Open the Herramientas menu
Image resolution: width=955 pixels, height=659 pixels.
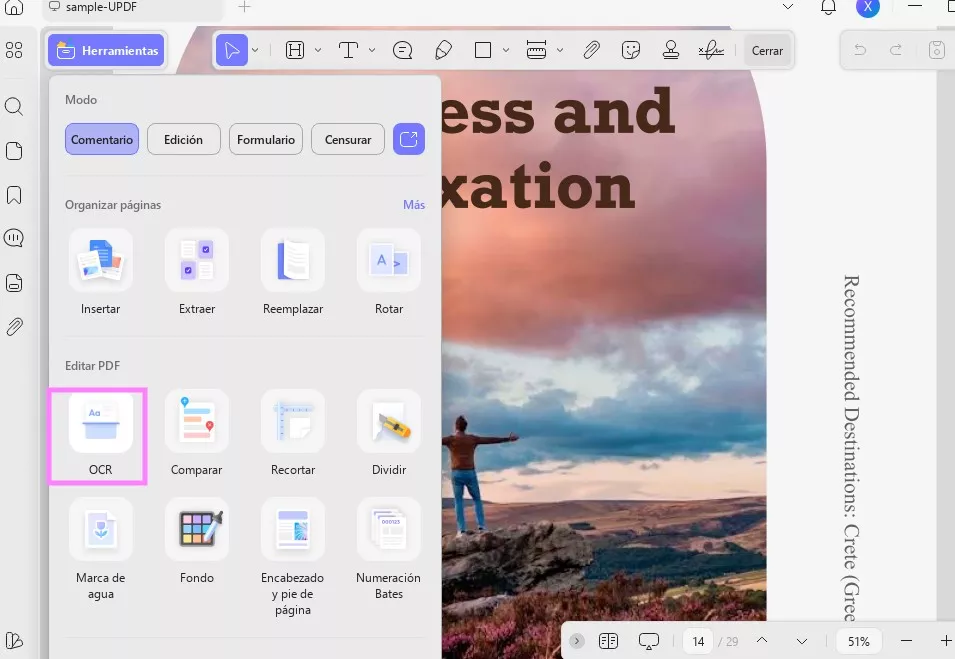pyautogui.click(x=106, y=50)
